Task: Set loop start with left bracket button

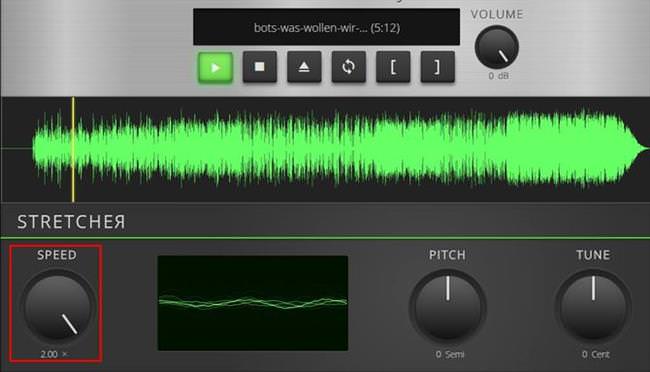Action: [x=393, y=67]
